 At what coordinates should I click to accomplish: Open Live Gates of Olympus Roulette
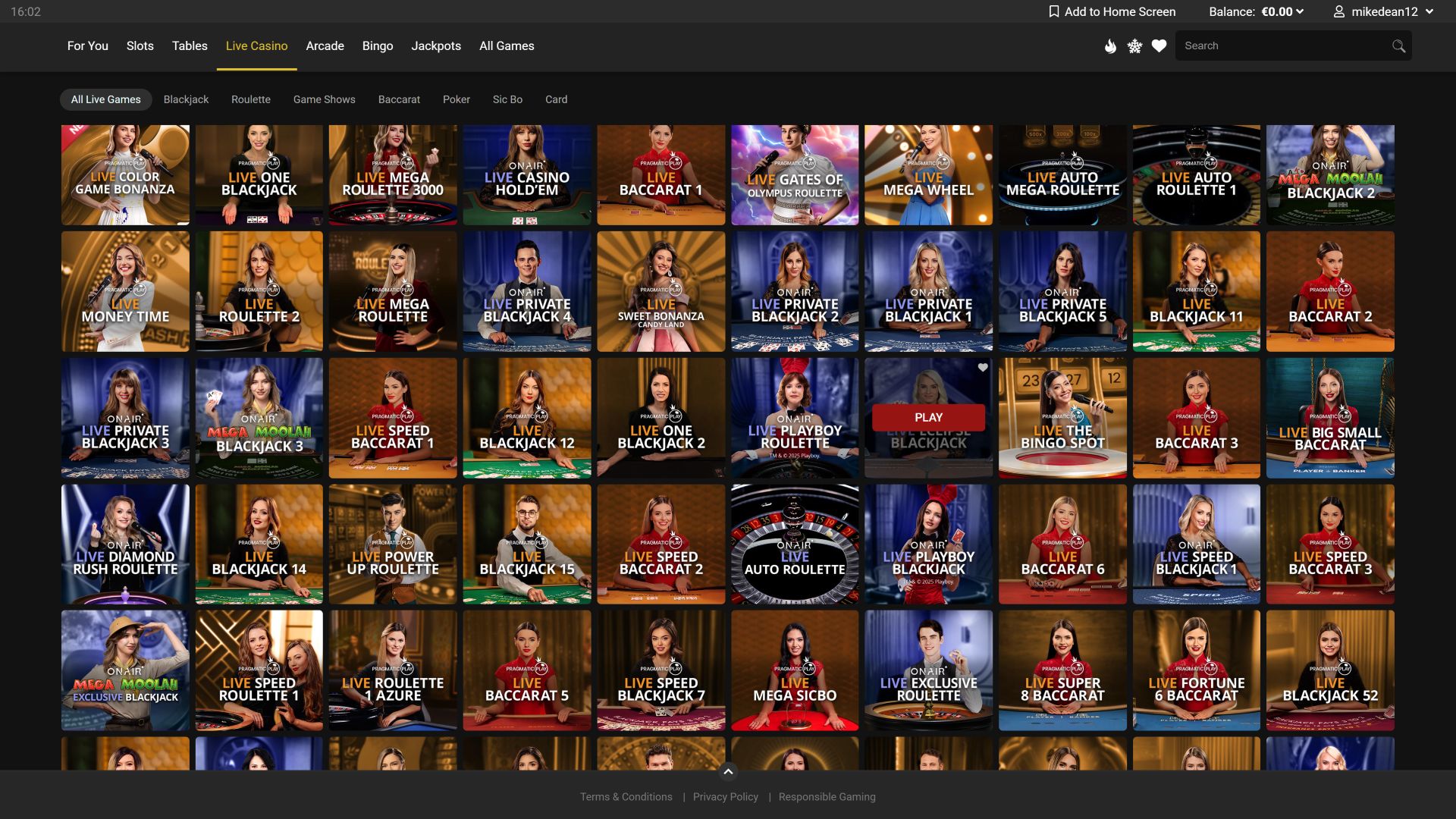click(x=795, y=175)
